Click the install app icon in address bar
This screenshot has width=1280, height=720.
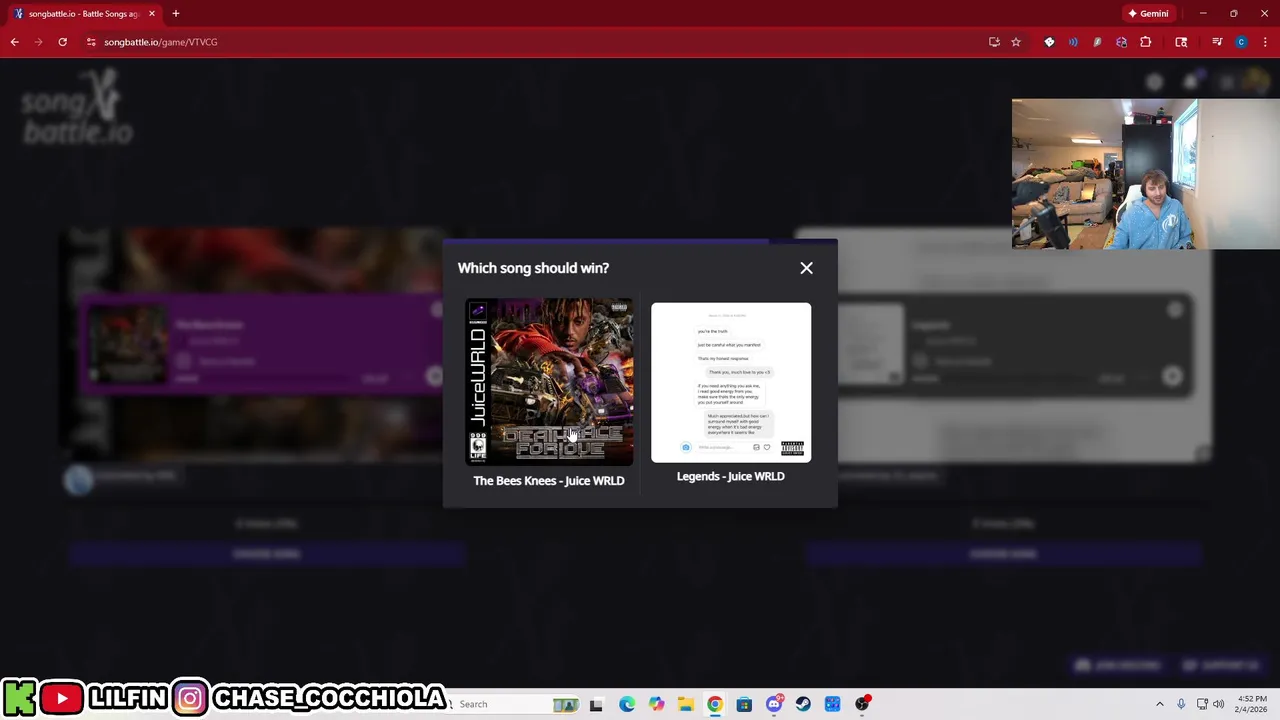coord(994,42)
